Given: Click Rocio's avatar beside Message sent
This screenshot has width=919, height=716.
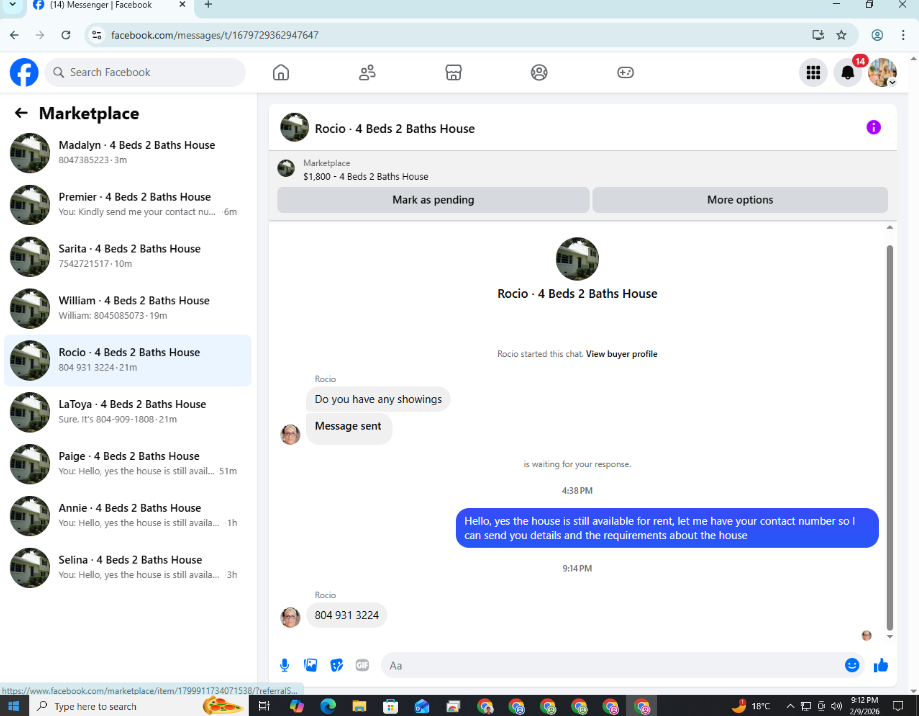Looking at the screenshot, I should tap(290, 434).
